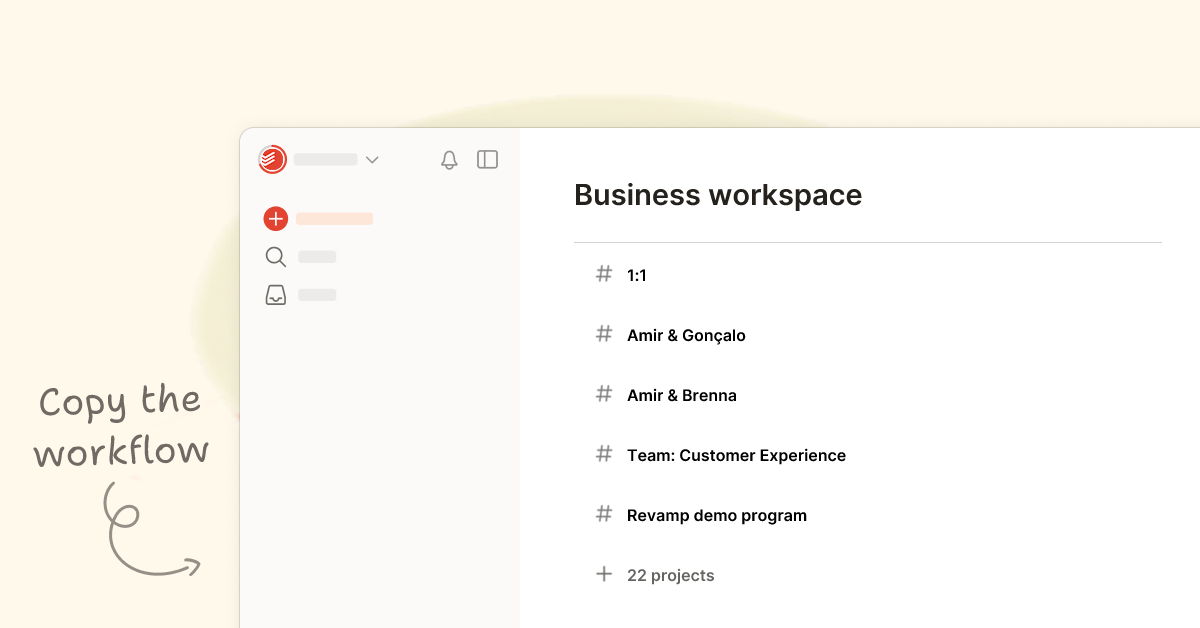This screenshot has height=628, width=1200.
Task: Open the "Team: Customer Experience" project
Action: pyautogui.click(x=736, y=455)
